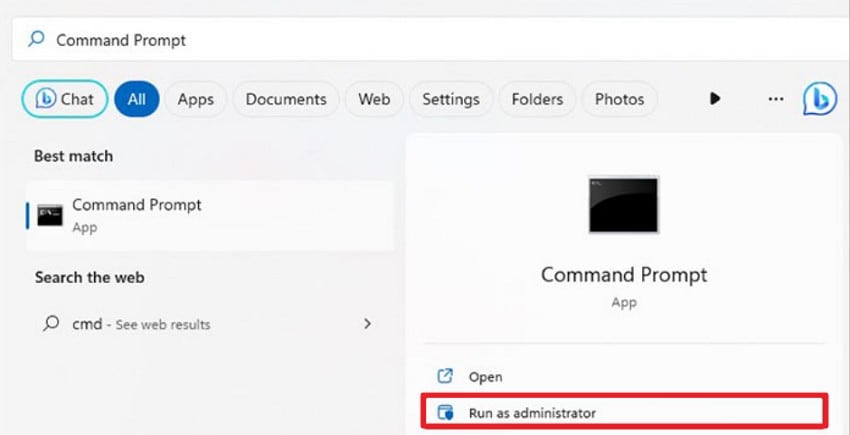Click the search magnifier icon in search box
850x435 pixels.
point(36,39)
